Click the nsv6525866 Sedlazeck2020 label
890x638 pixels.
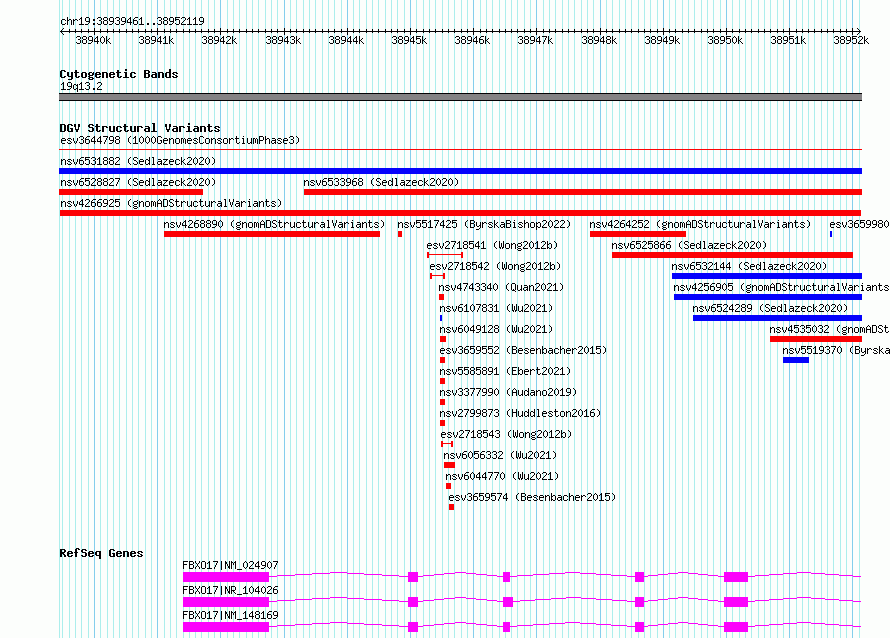click(689, 245)
